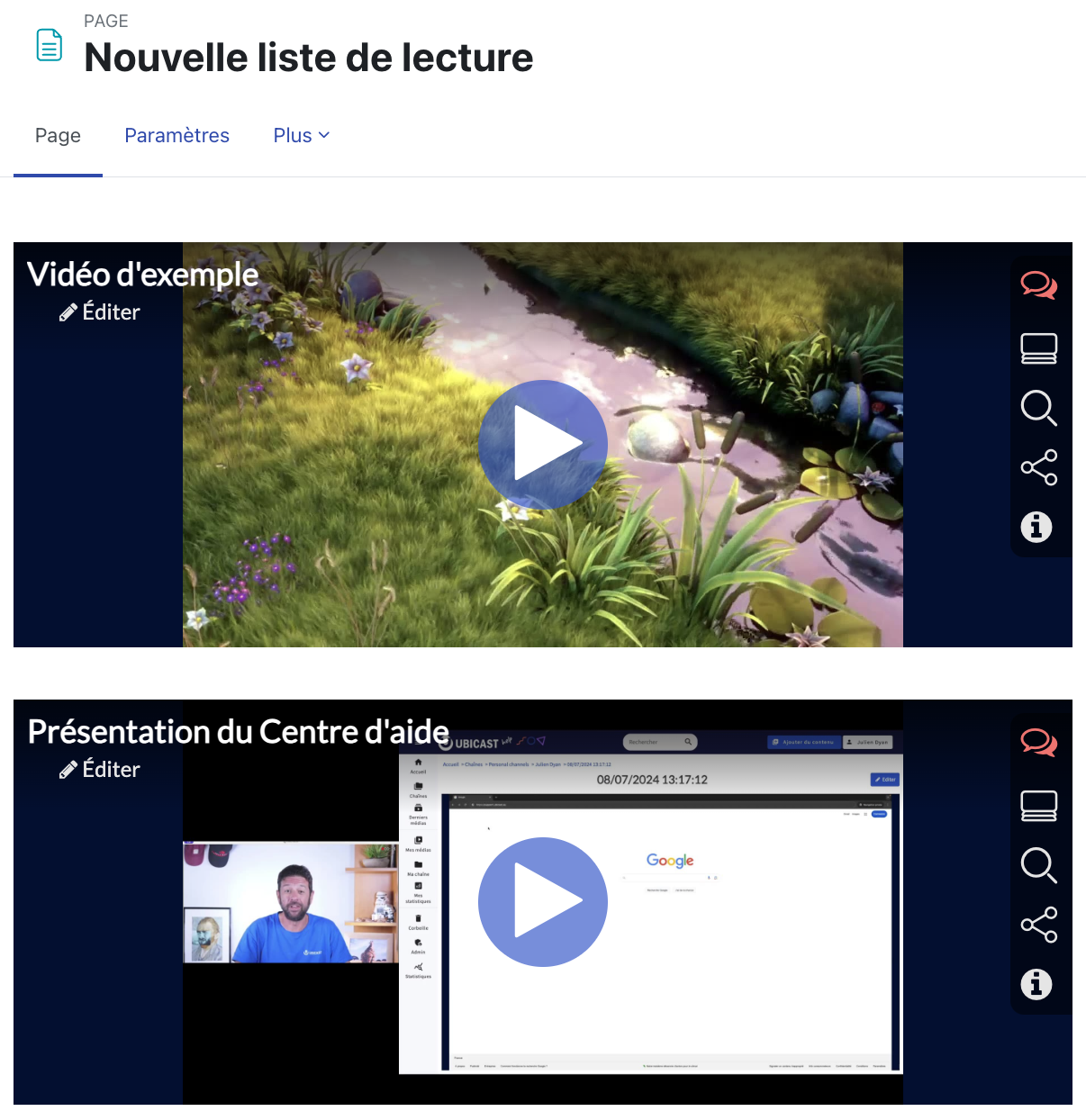Screen dimensions: 1086x1120
Task: Click share icon on Vidéo d'exemple player
Action: coord(1039,468)
